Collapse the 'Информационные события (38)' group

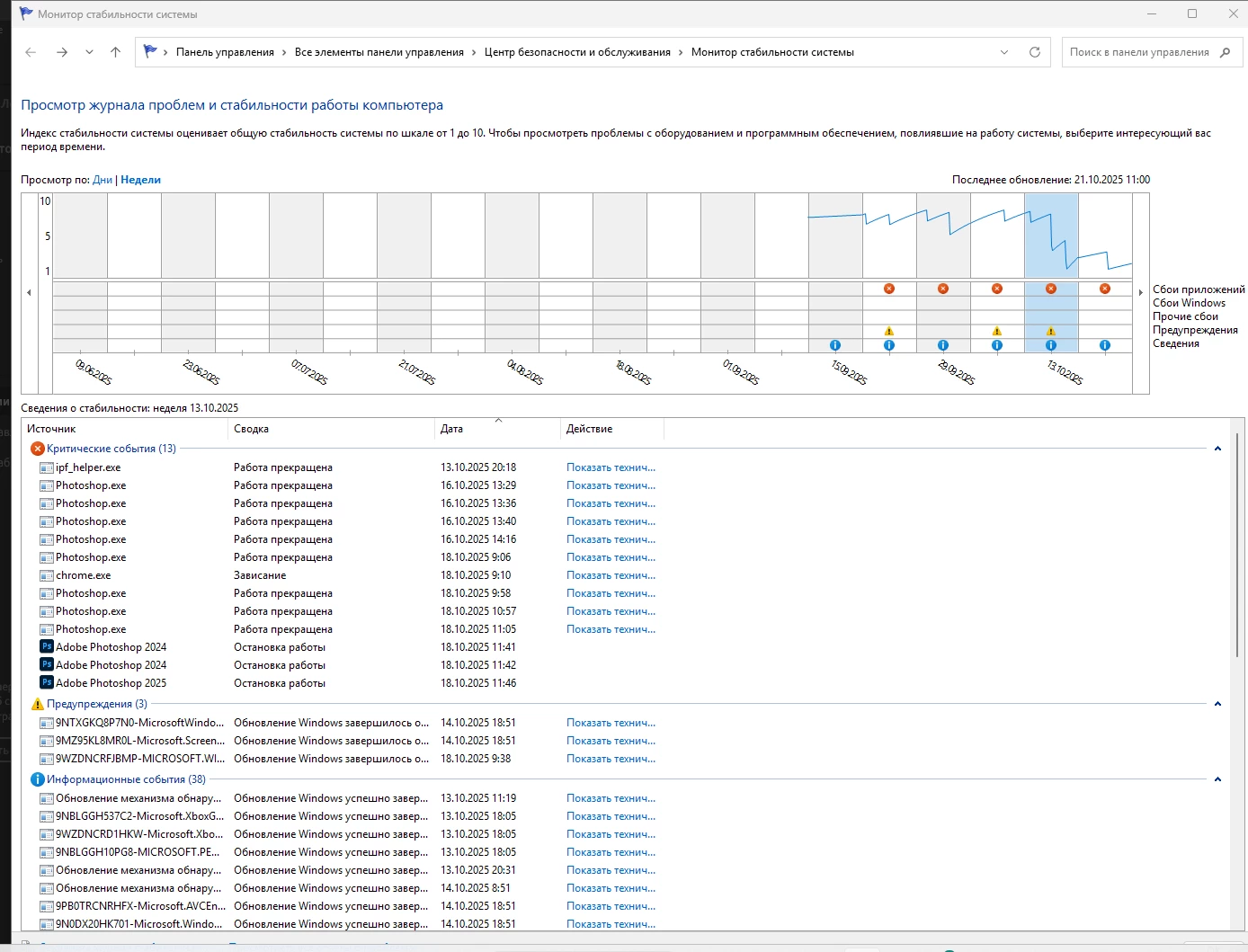pyautogui.click(x=1217, y=779)
